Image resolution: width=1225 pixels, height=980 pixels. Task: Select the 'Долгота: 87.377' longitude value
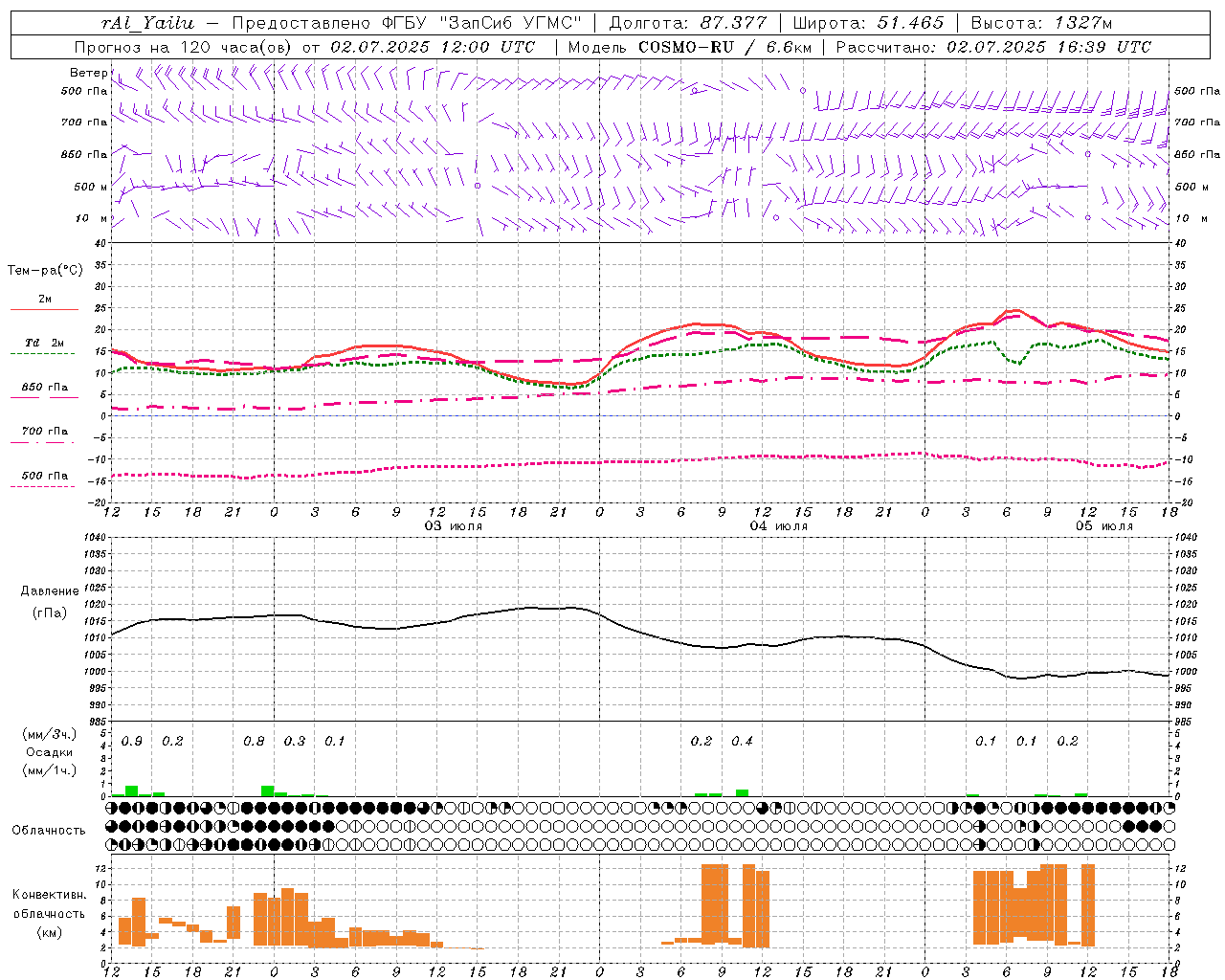click(686, 23)
